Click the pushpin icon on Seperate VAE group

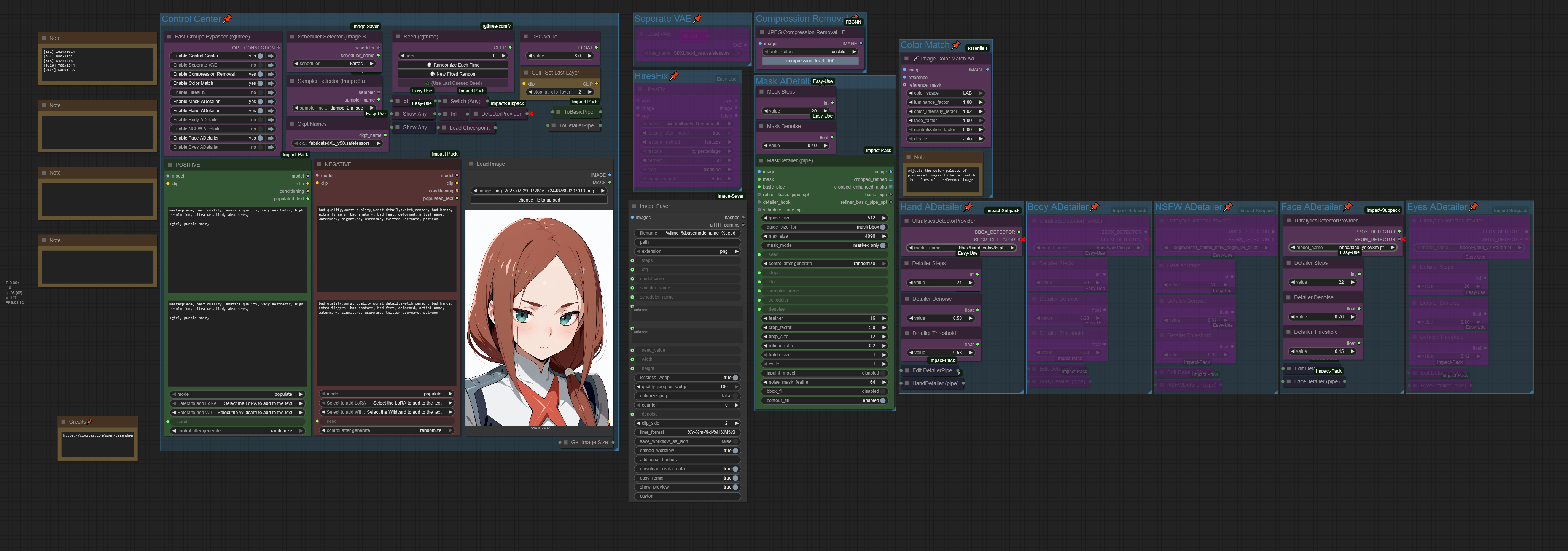pyautogui.click(x=697, y=19)
